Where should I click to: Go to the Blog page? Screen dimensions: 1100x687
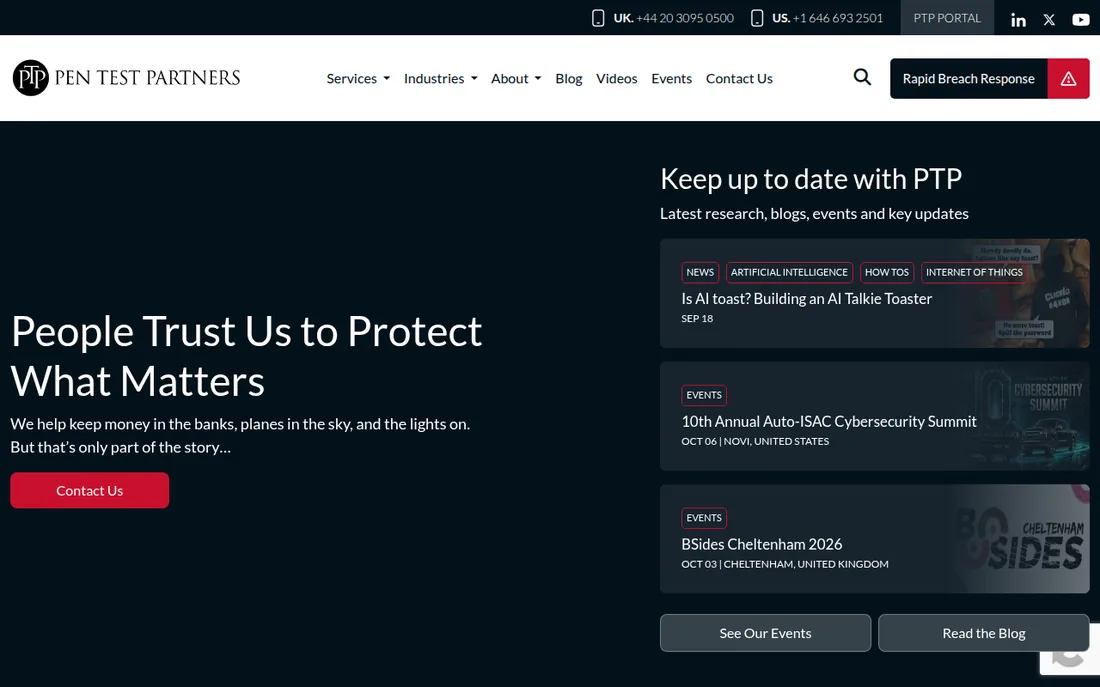[x=568, y=79]
